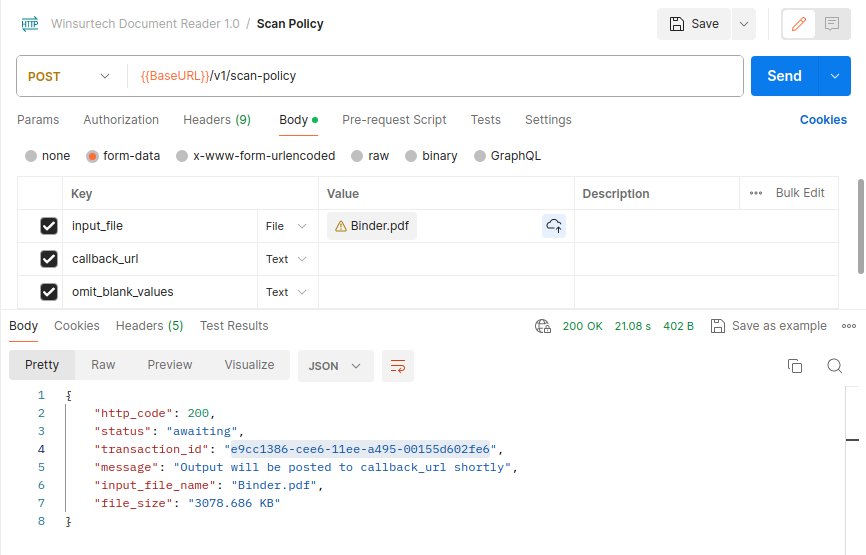This screenshot has height=555, width=866.
Task: Open the comments icon
Action: click(832, 24)
